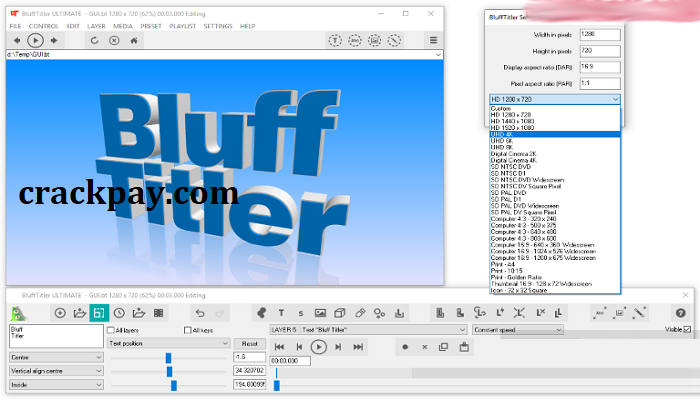
Task: Toggle the All keys checkbox
Action: [x=188, y=330]
